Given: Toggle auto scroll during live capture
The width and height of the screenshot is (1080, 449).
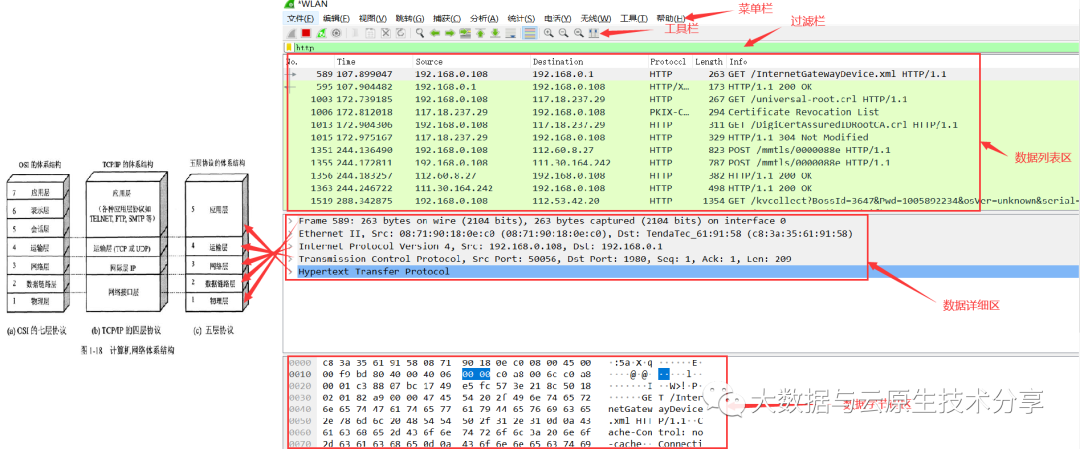Looking at the screenshot, I should pos(510,33).
